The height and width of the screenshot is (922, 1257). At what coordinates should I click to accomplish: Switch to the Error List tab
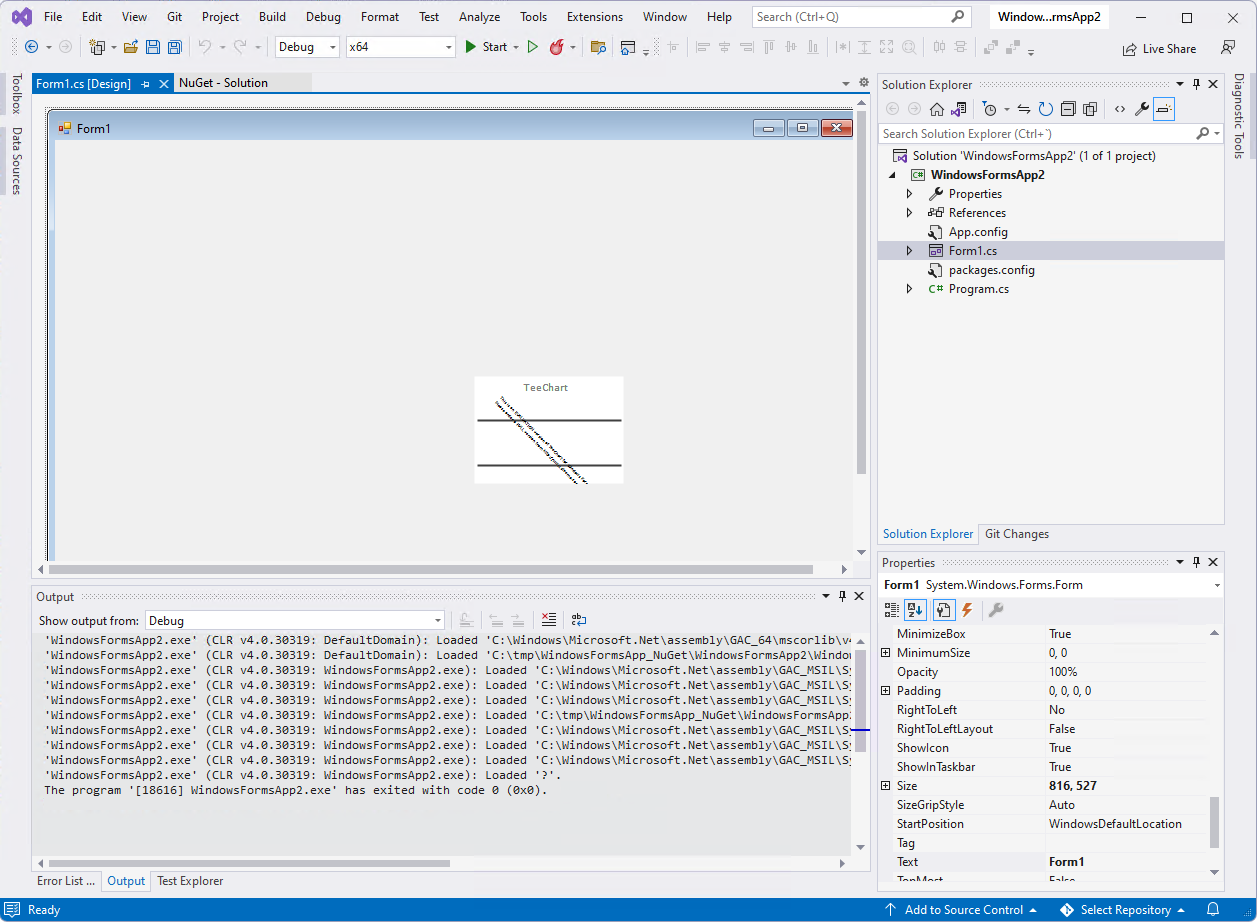click(66, 881)
